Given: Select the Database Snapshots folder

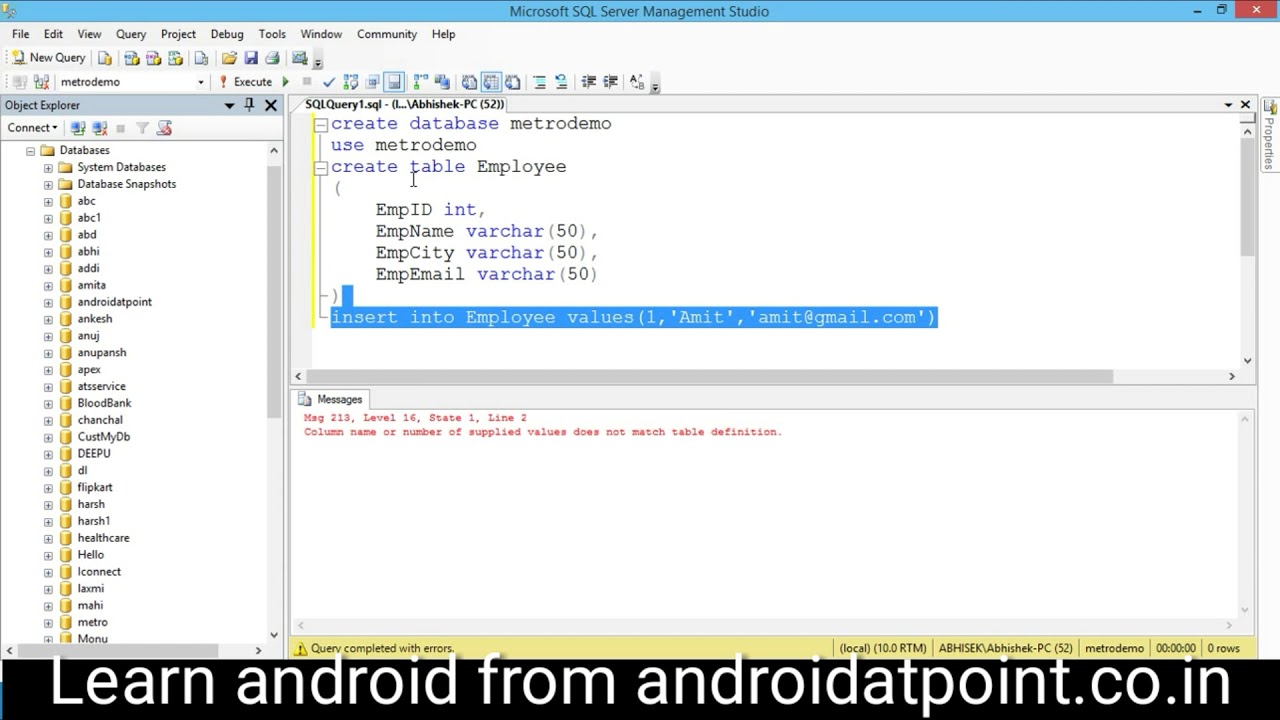Looking at the screenshot, I should pyautogui.click(x=126, y=184).
